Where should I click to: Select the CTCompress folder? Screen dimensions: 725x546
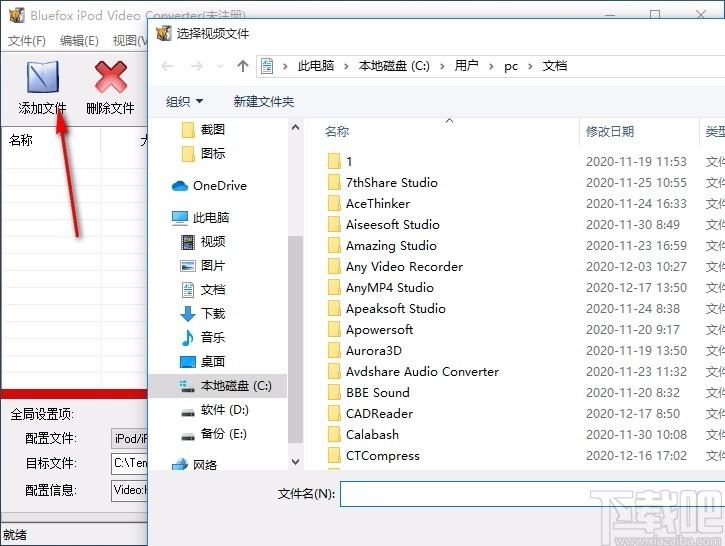[374, 456]
